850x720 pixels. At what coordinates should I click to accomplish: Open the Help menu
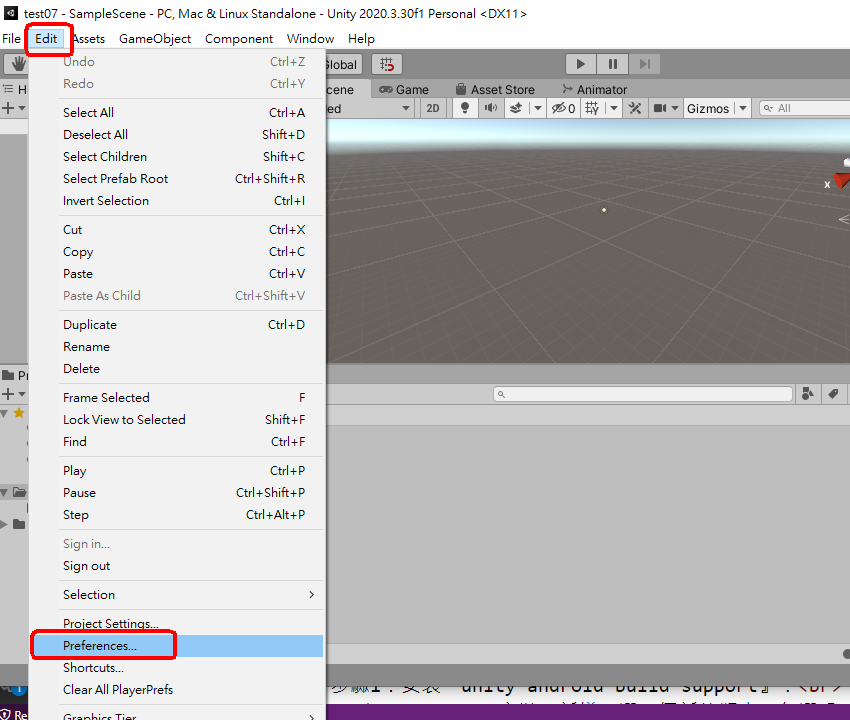tap(362, 38)
